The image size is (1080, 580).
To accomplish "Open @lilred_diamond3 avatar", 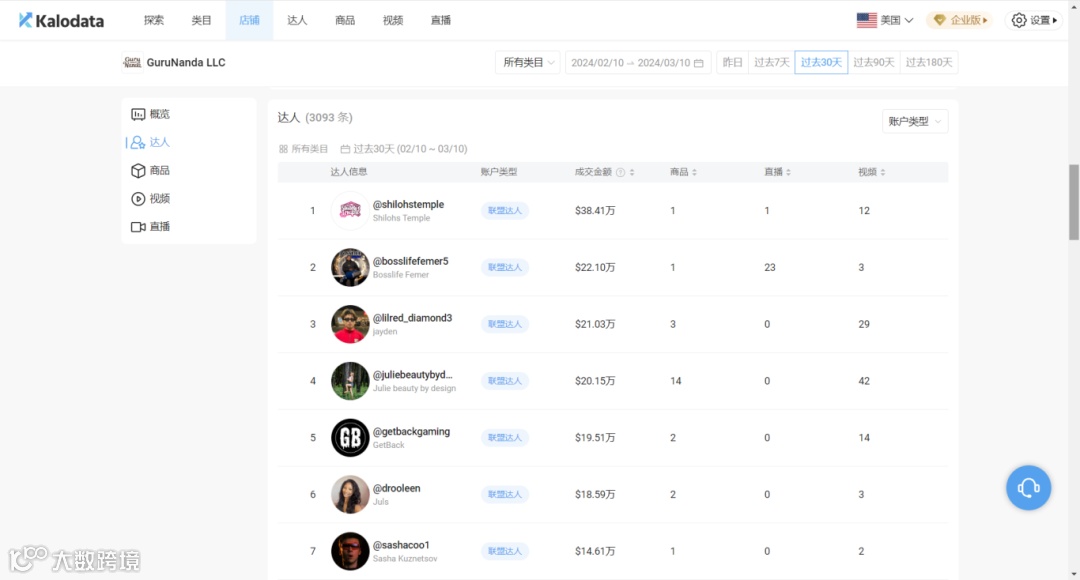I will pos(350,324).
